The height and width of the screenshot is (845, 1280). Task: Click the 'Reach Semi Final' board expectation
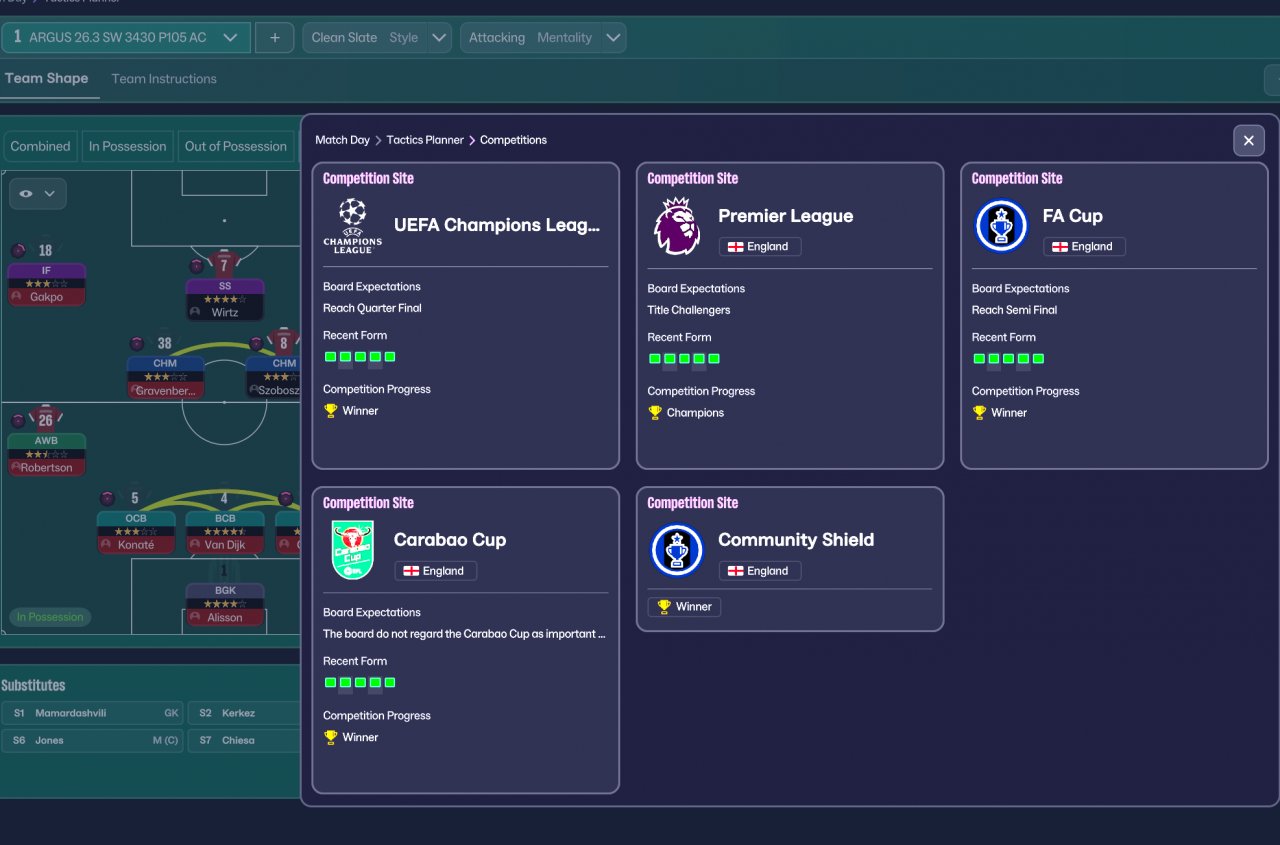[1014, 310]
